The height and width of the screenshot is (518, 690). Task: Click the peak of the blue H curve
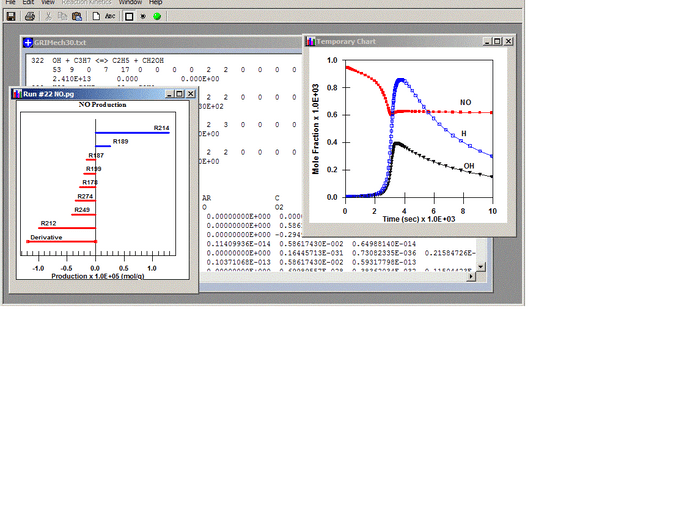pos(401,80)
